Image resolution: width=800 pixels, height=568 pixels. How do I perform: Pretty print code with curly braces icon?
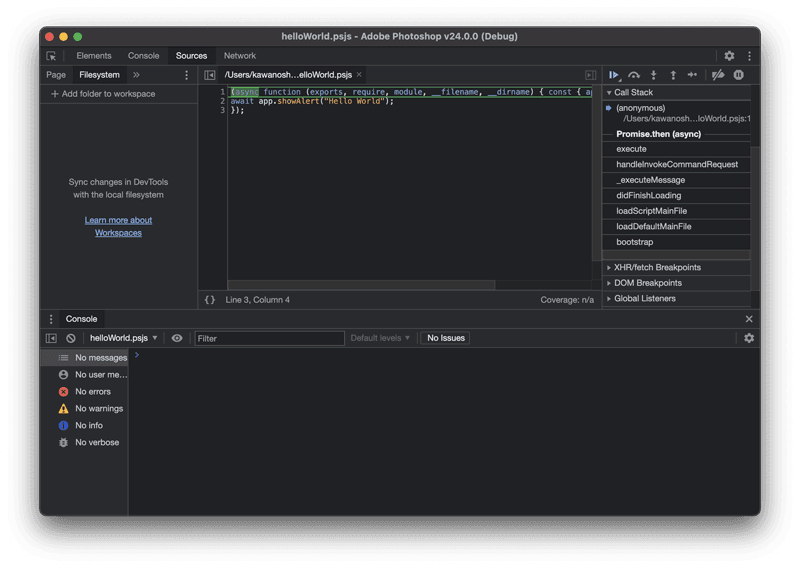pos(210,299)
